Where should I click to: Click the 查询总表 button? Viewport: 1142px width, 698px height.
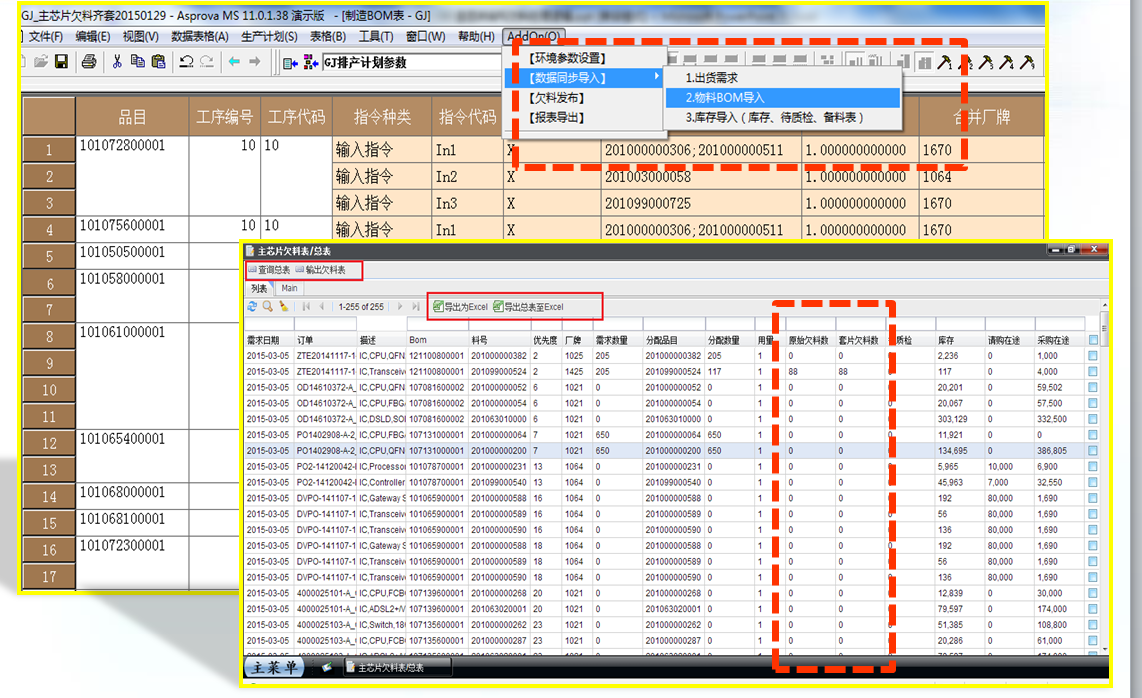269,270
